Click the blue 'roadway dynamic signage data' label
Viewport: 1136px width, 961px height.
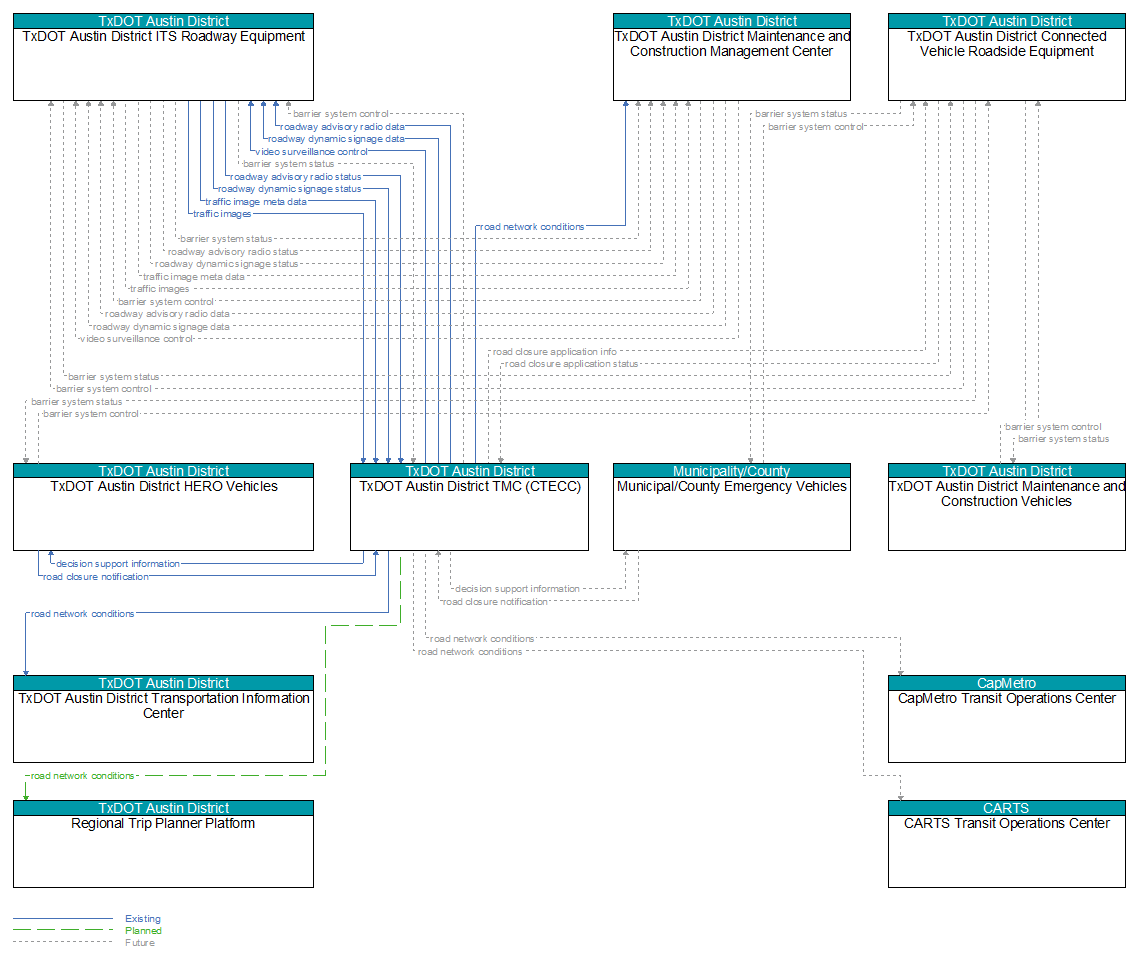click(336, 139)
